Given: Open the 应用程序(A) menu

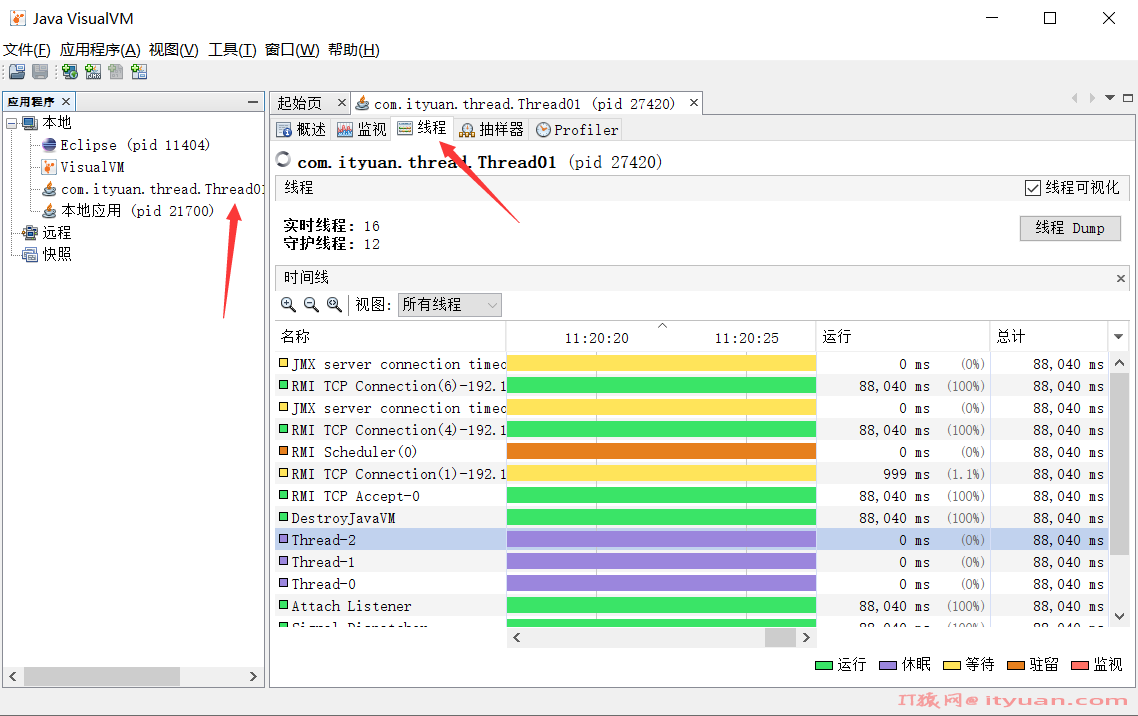Looking at the screenshot, I should pos(100,50).
